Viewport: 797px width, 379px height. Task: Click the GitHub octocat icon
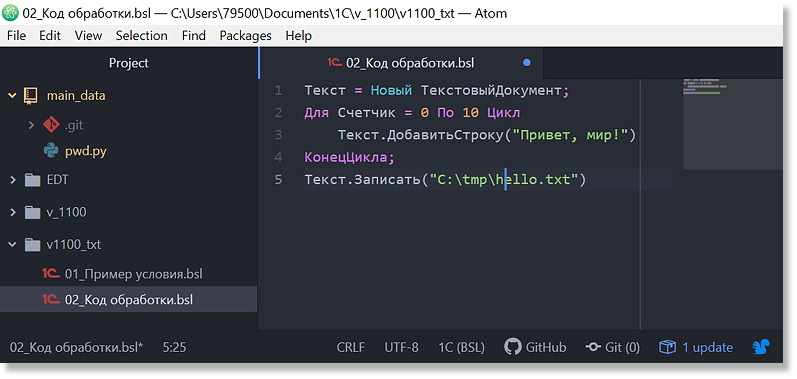tap(513, 347)
